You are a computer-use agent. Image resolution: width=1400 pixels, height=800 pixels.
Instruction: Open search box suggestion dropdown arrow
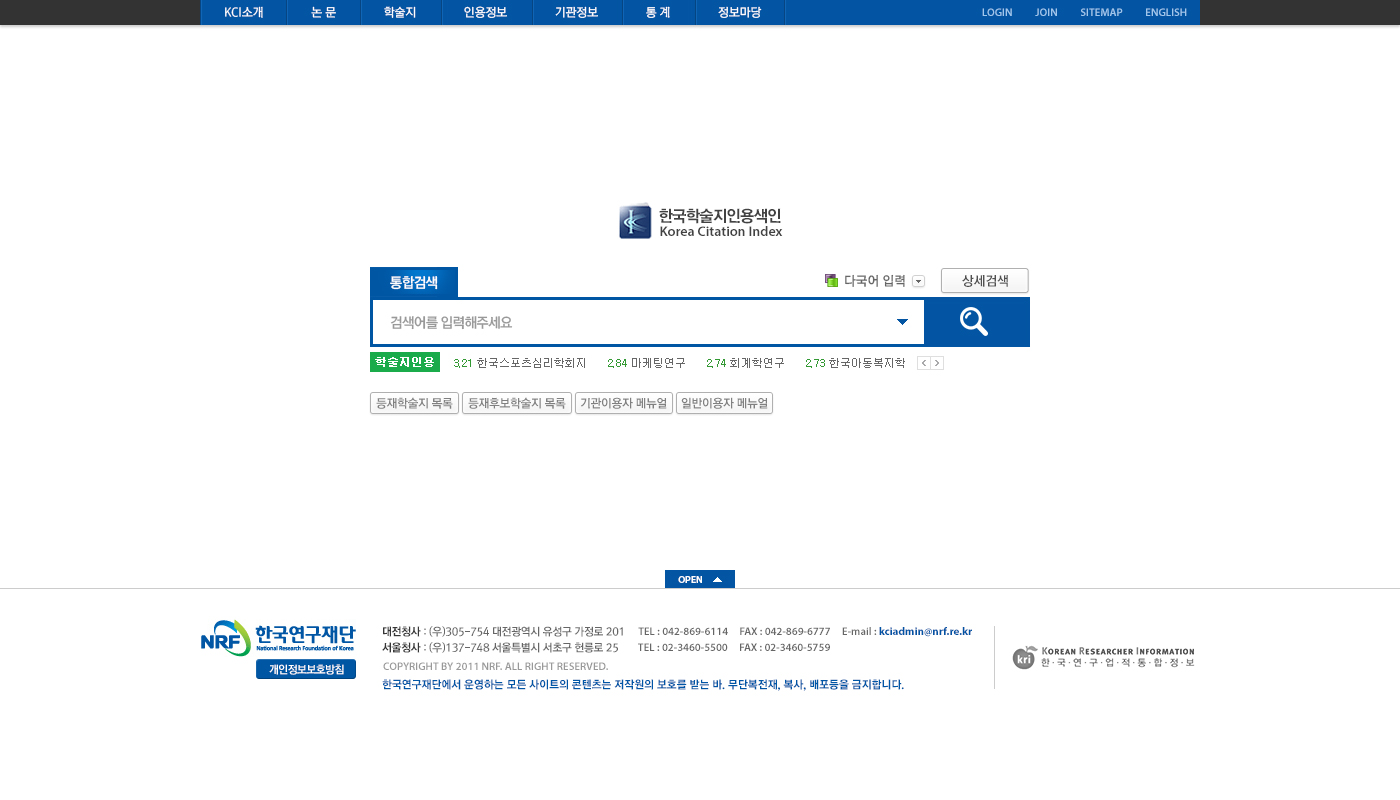pos(902,322)
